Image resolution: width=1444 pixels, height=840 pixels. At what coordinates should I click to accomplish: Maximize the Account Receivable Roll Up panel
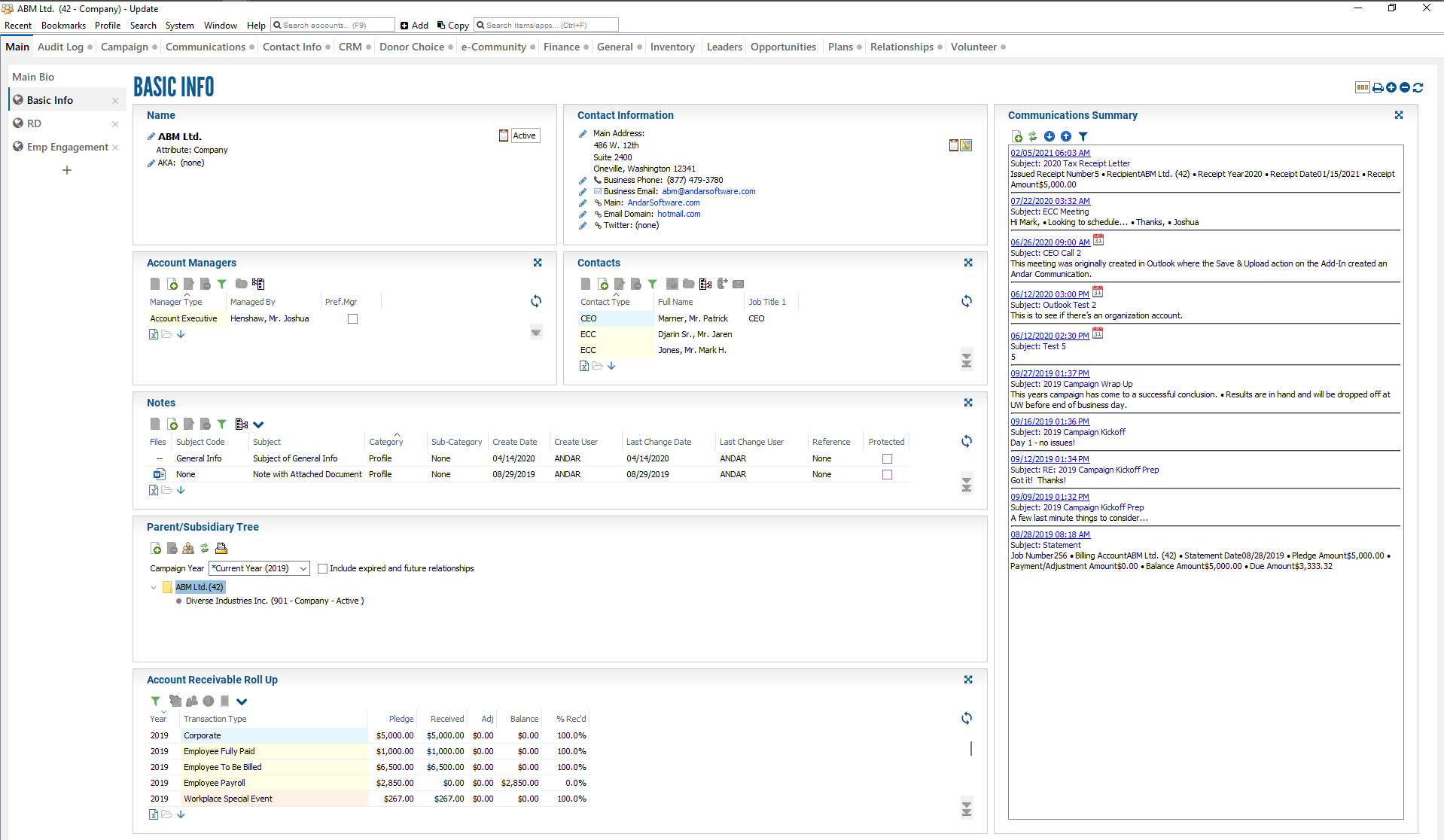[968, 680]
